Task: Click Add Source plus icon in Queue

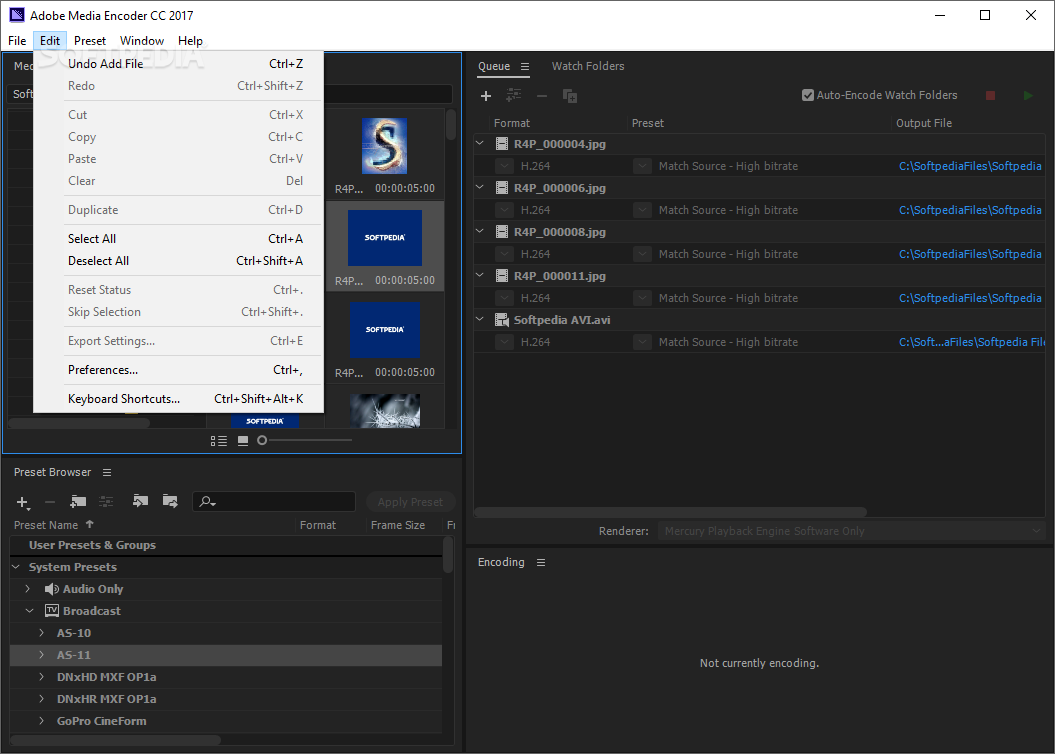Action: pyautogui.click(x=486, y=96)
